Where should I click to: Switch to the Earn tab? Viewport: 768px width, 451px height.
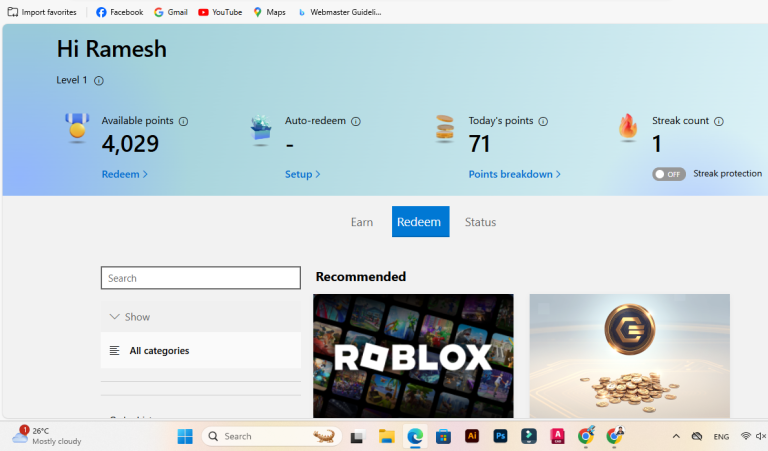362,222
